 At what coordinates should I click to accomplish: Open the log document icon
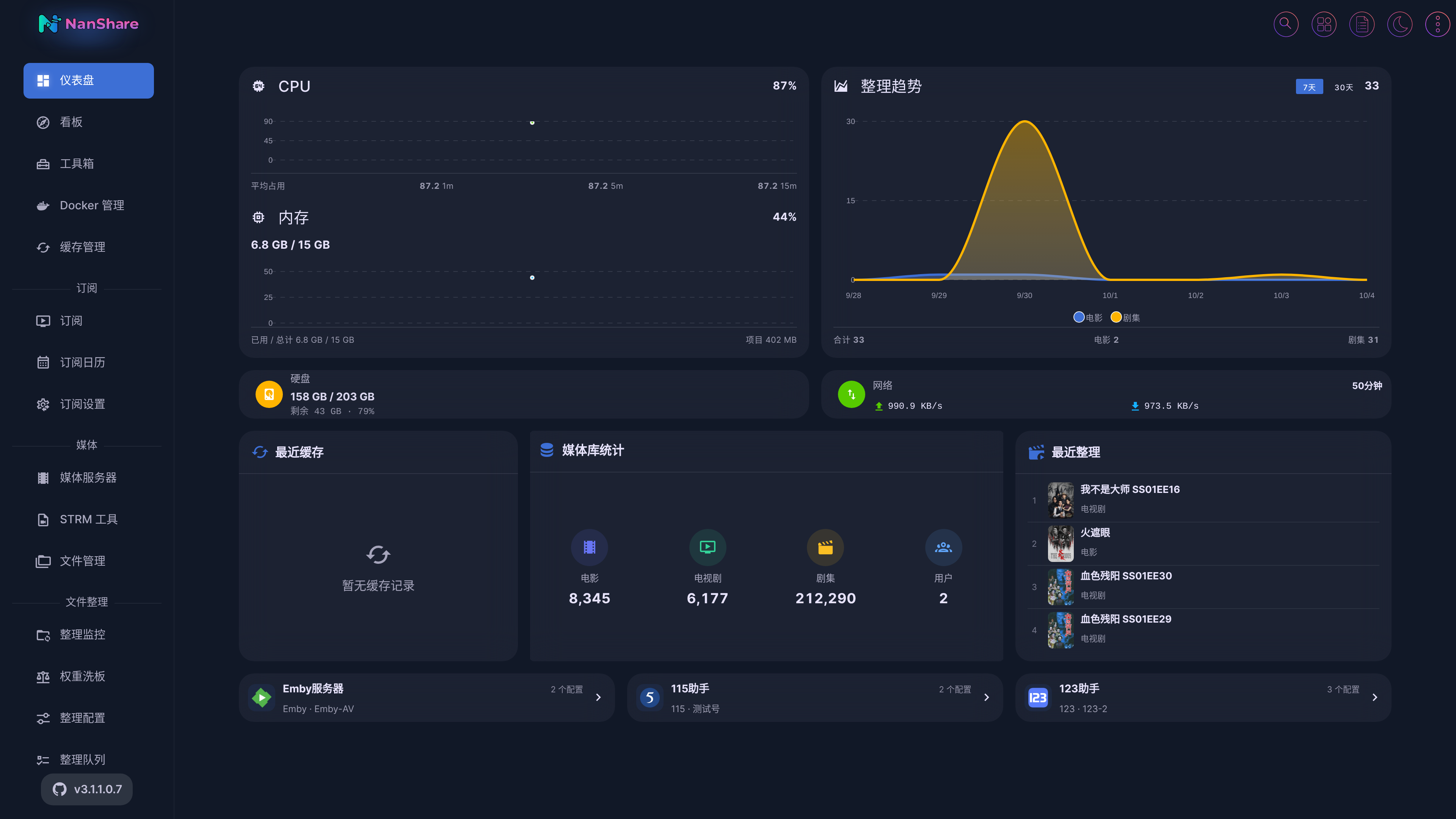click(1362, 24)
